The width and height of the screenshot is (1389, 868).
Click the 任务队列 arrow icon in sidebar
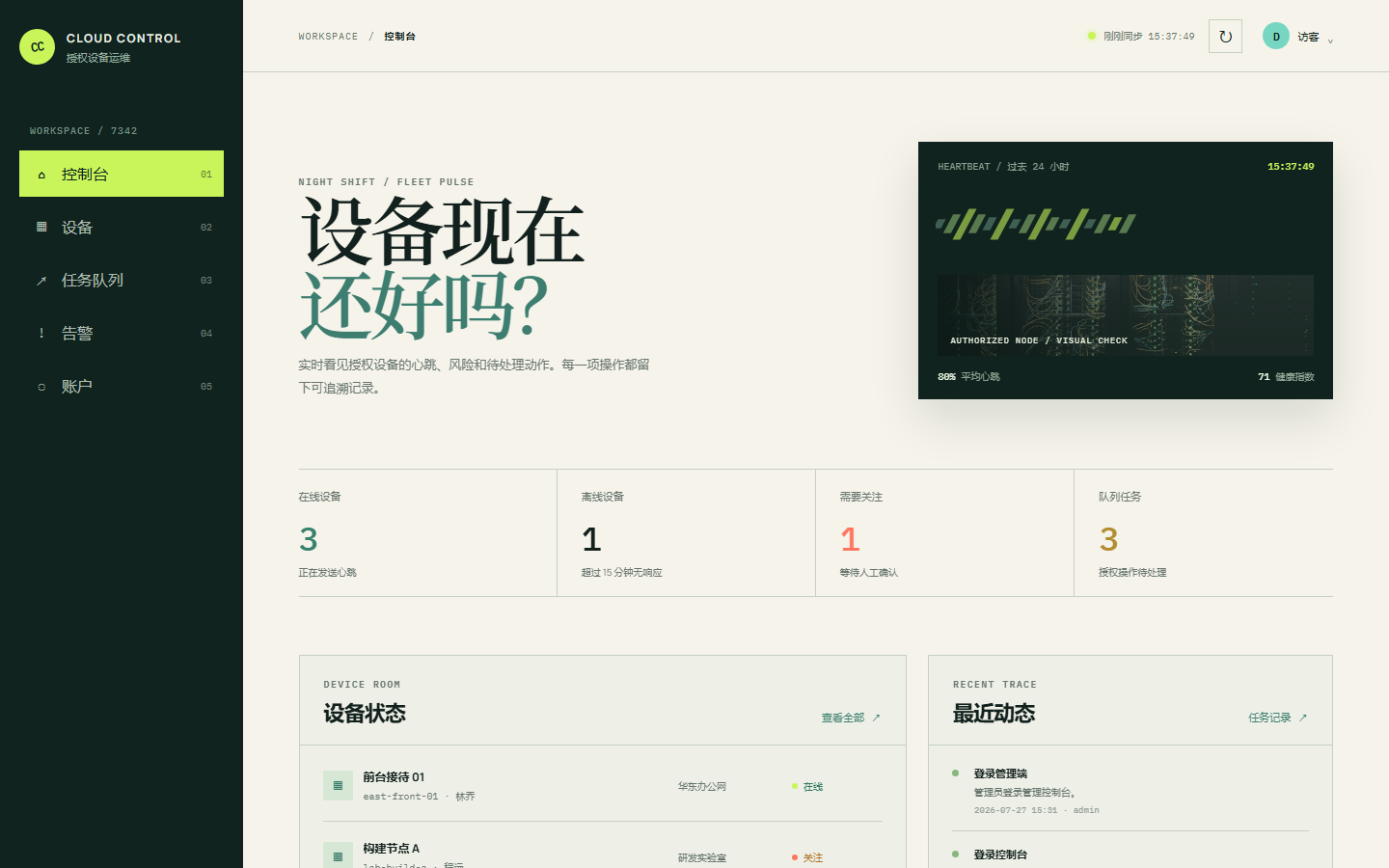(41, 281)
